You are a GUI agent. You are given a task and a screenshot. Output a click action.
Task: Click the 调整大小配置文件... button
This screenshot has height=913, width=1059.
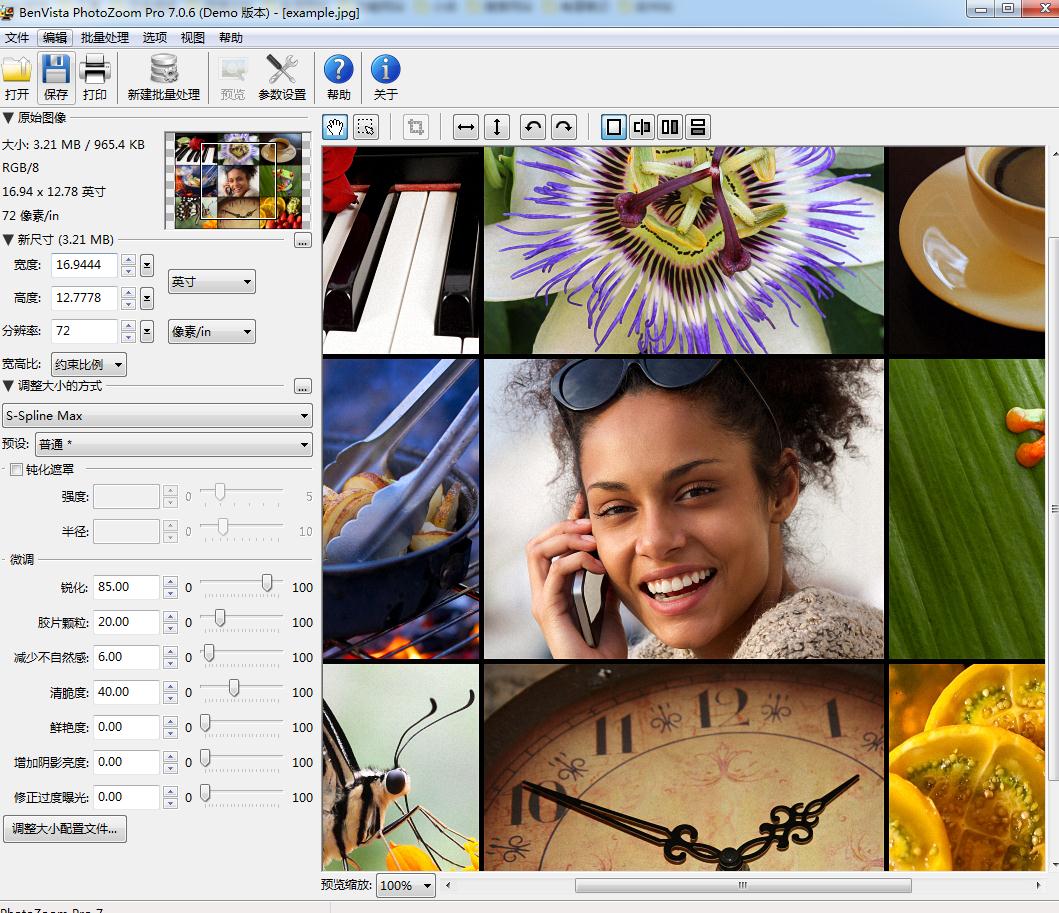pyautogui.click(x=65, y=829)
